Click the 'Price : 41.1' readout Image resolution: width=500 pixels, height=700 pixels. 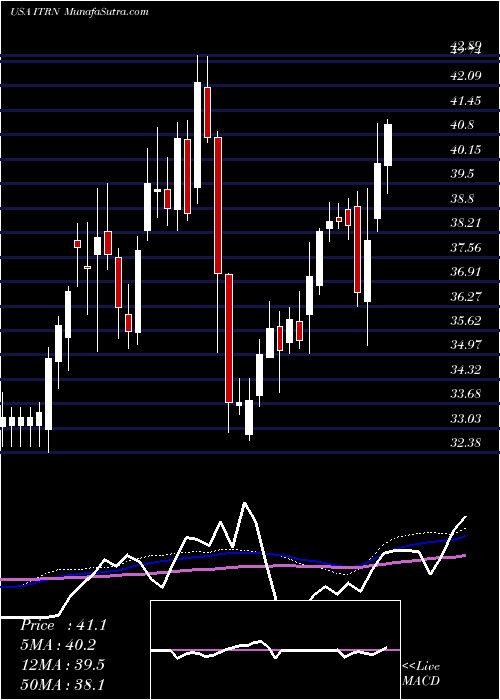click(63, 625)
